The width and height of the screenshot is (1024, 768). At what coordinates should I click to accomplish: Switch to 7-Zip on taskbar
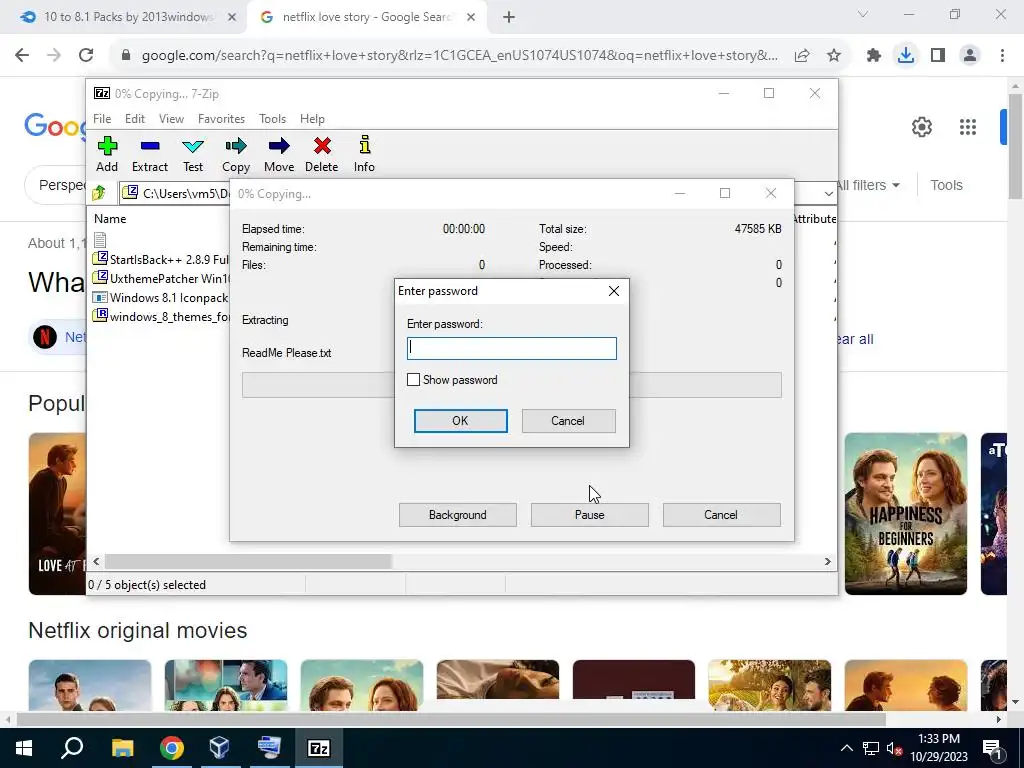(x=319, y=748)
